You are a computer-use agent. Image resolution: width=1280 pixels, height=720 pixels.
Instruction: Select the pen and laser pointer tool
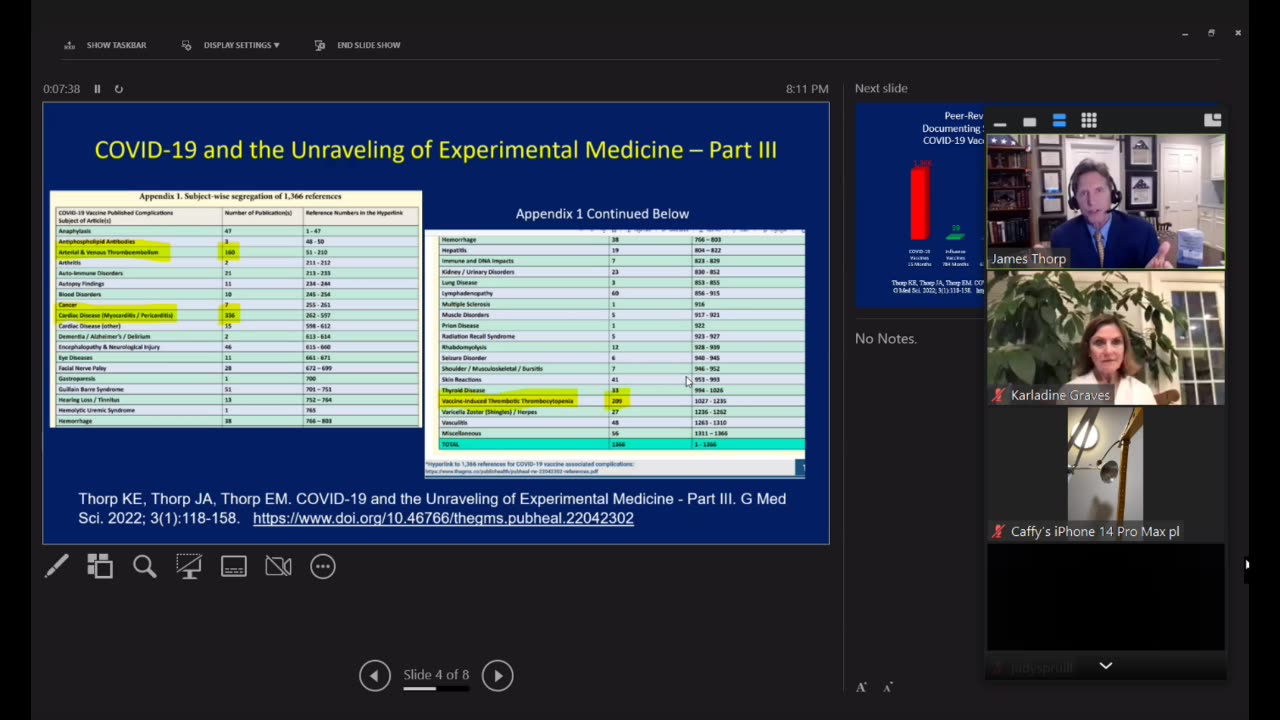click(x=56, y=566)
